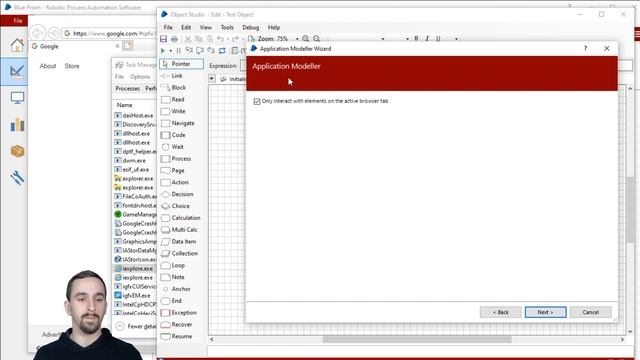Zoom out with the magnifier minus icon
The image size is (640, 360).
317,39
